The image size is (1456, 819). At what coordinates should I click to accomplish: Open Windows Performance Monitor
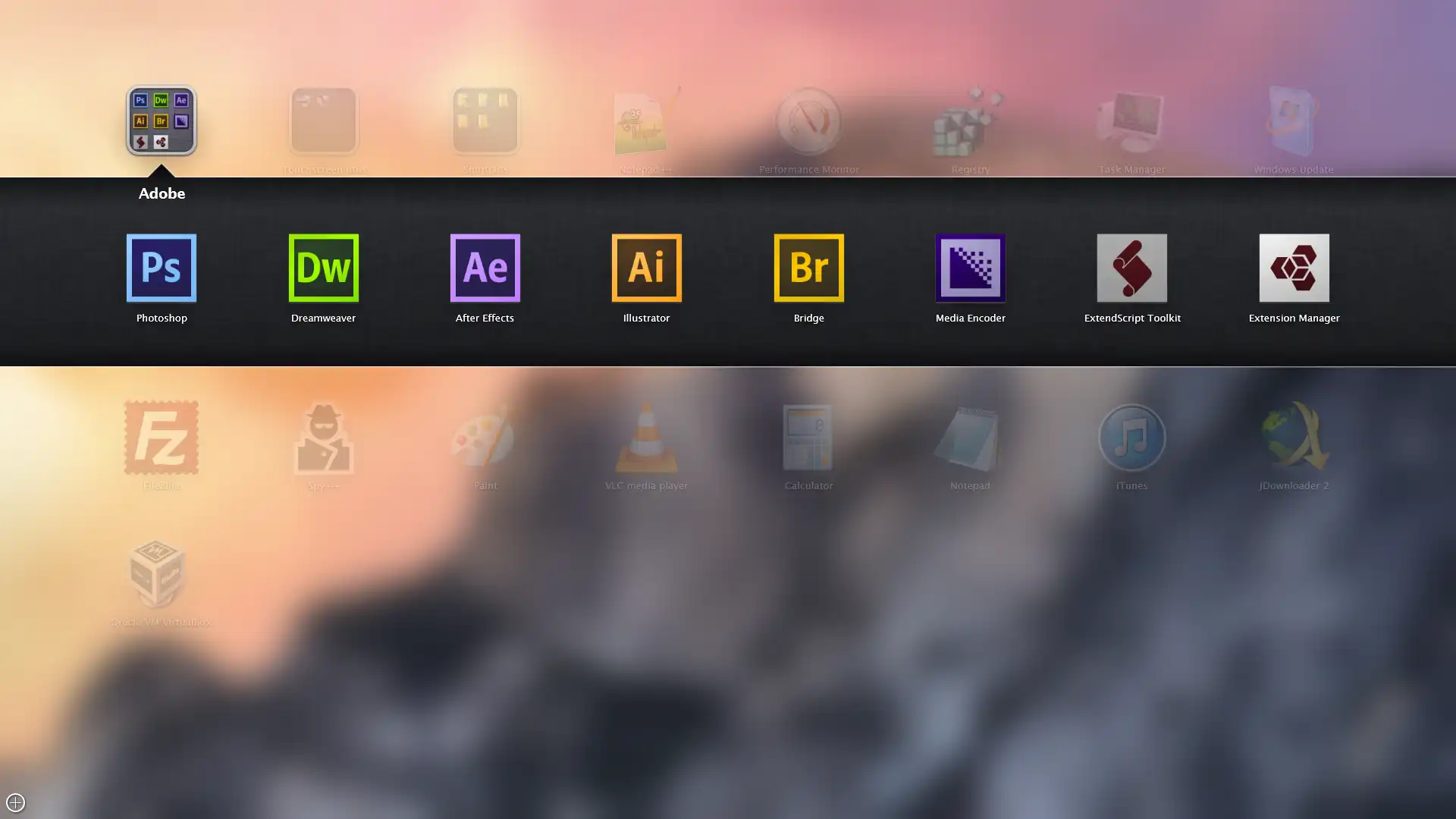pos(808,120)
